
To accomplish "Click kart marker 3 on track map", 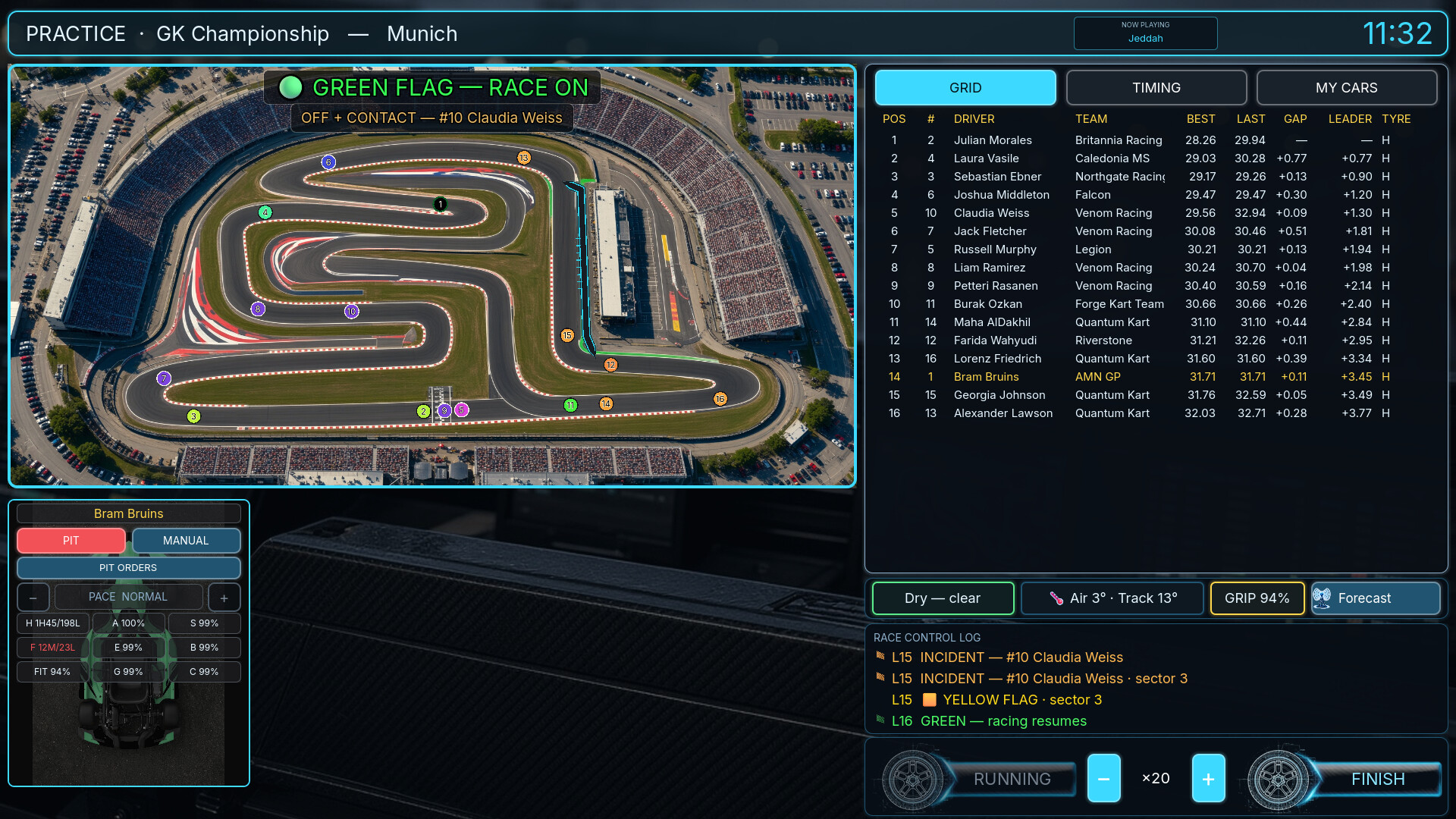I will (193, 416).
